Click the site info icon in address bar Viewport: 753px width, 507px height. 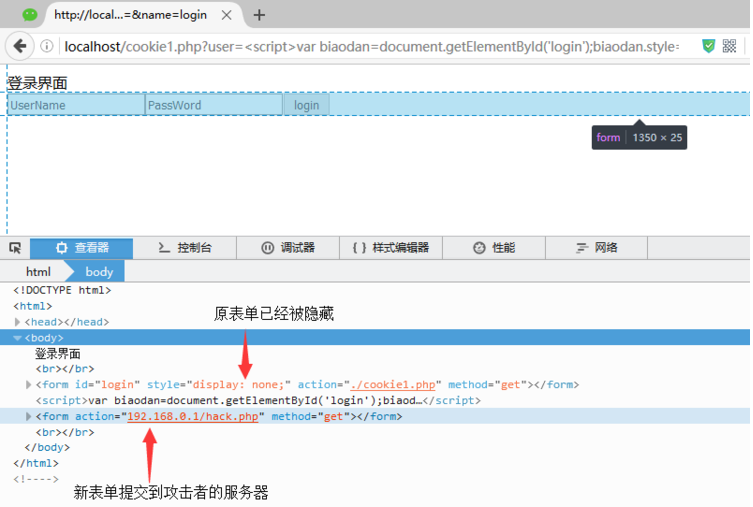click(x=47, y=46)
